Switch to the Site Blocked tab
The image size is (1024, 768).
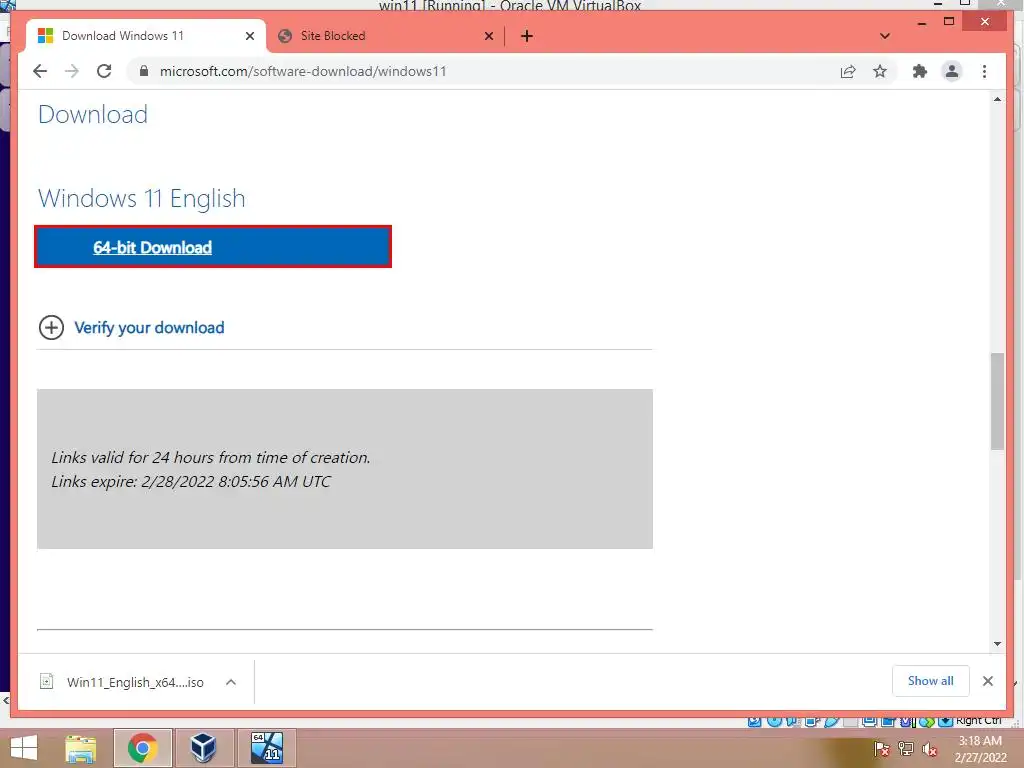[385, 36]
